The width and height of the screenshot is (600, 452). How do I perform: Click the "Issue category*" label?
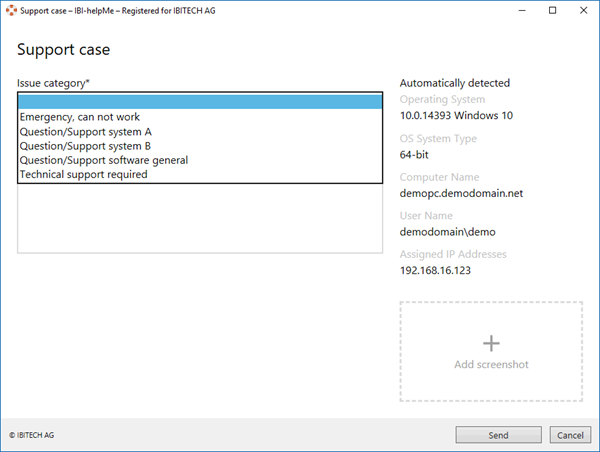pos(53,83)
